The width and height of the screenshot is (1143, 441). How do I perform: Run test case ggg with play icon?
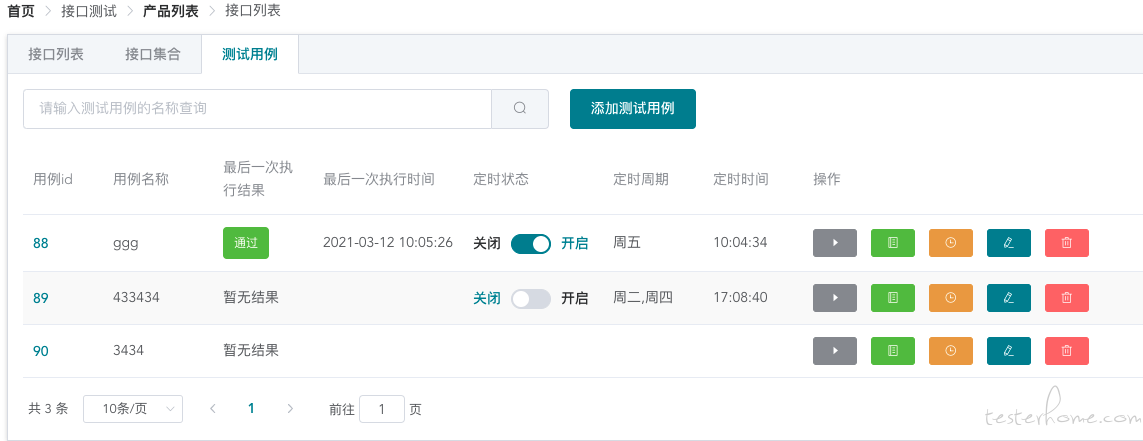click(835, 243)
